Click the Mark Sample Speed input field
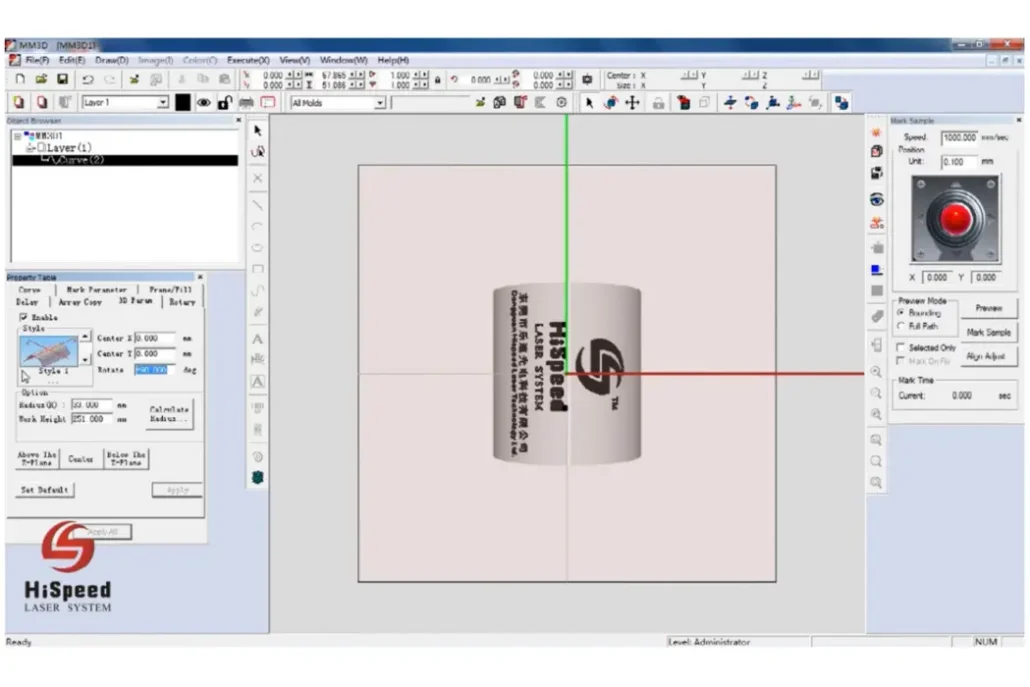Image resolution: width=1030 pixels, height=687 pixels. [x=960, y=137]
